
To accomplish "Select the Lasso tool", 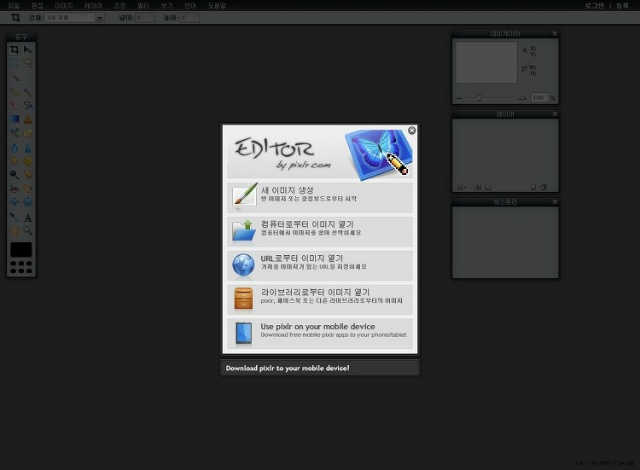I will coord(28,63).
